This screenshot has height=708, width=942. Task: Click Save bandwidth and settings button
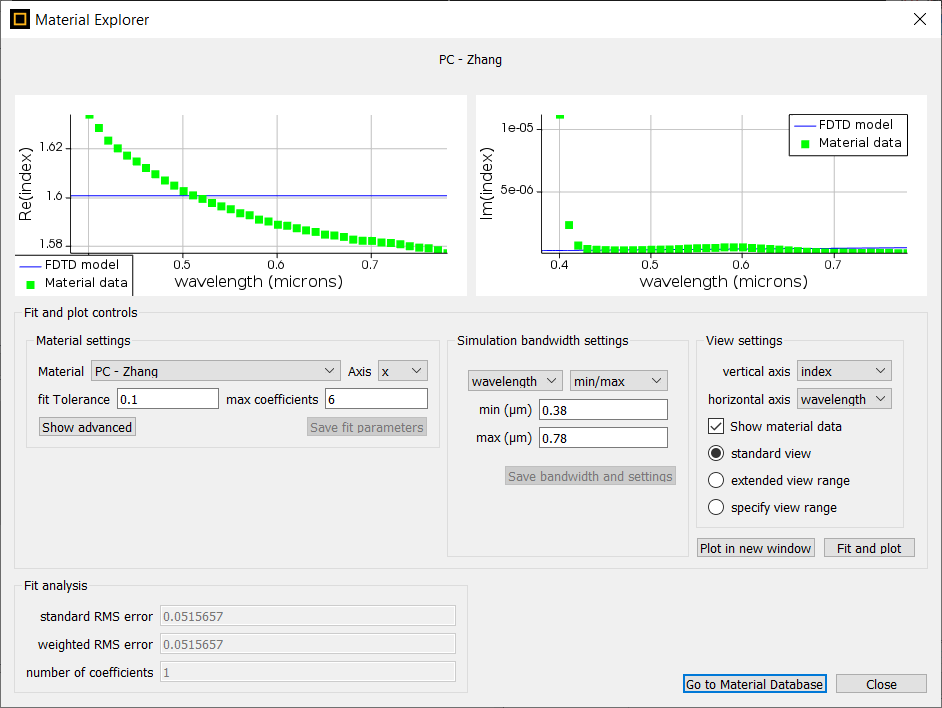[x=590, y=476]
